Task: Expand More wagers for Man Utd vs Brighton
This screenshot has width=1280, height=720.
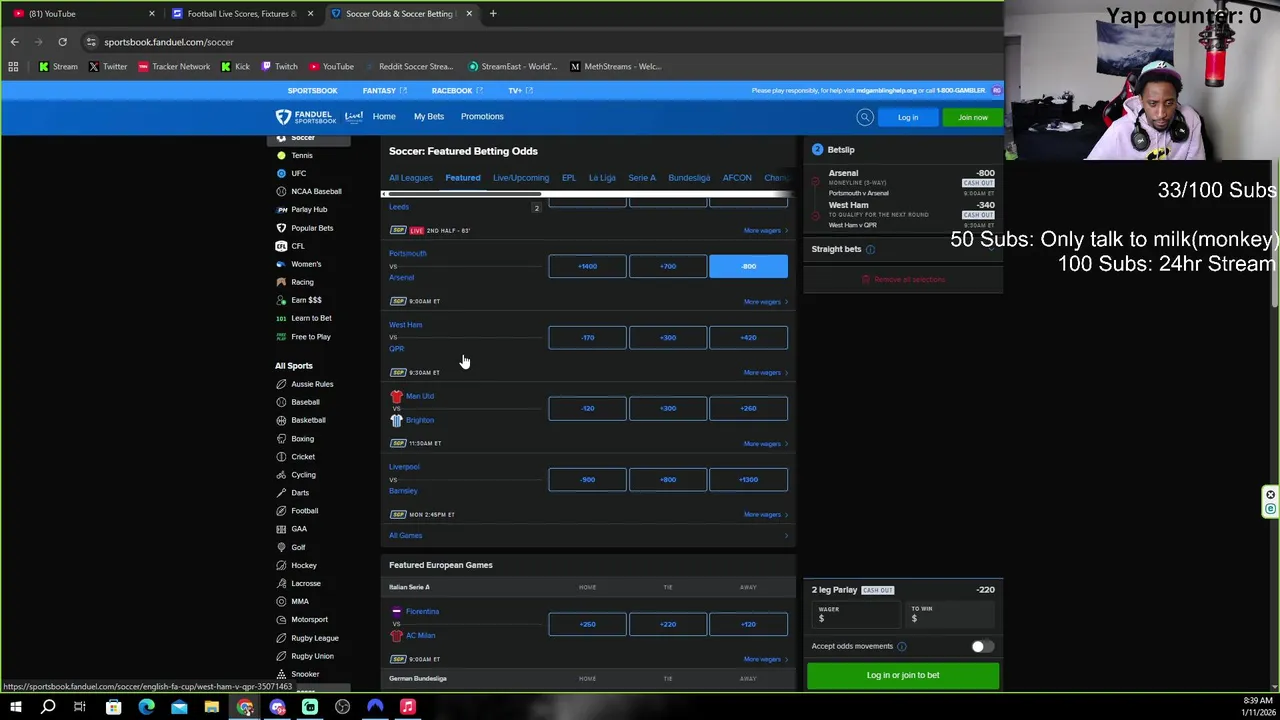Action: tap(766, 443)
